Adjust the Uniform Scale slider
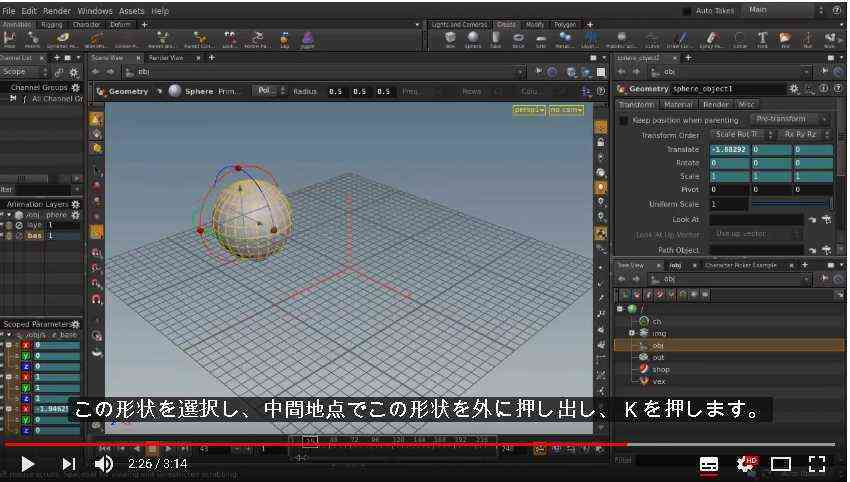The height and width of the screenshot is (482, 850). [x=791, y=204]
